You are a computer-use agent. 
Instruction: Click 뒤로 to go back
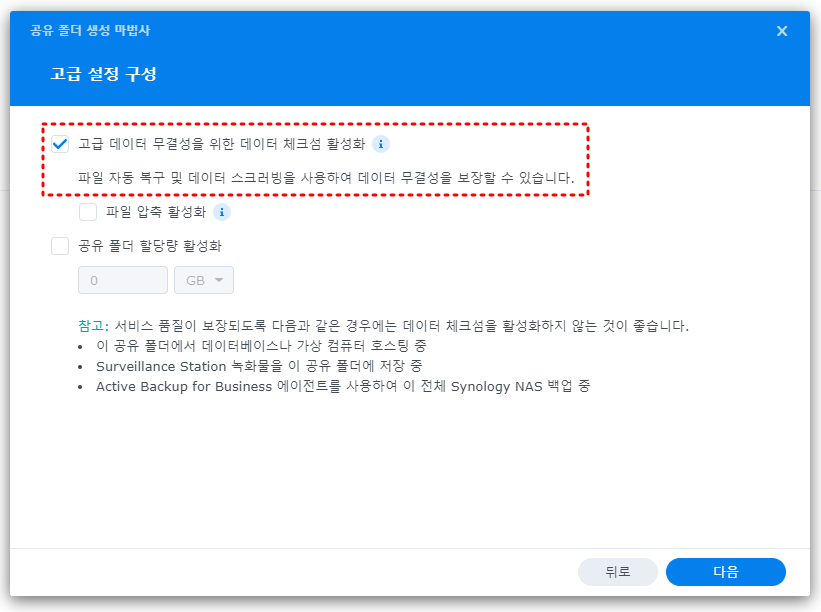click(617, 572)
